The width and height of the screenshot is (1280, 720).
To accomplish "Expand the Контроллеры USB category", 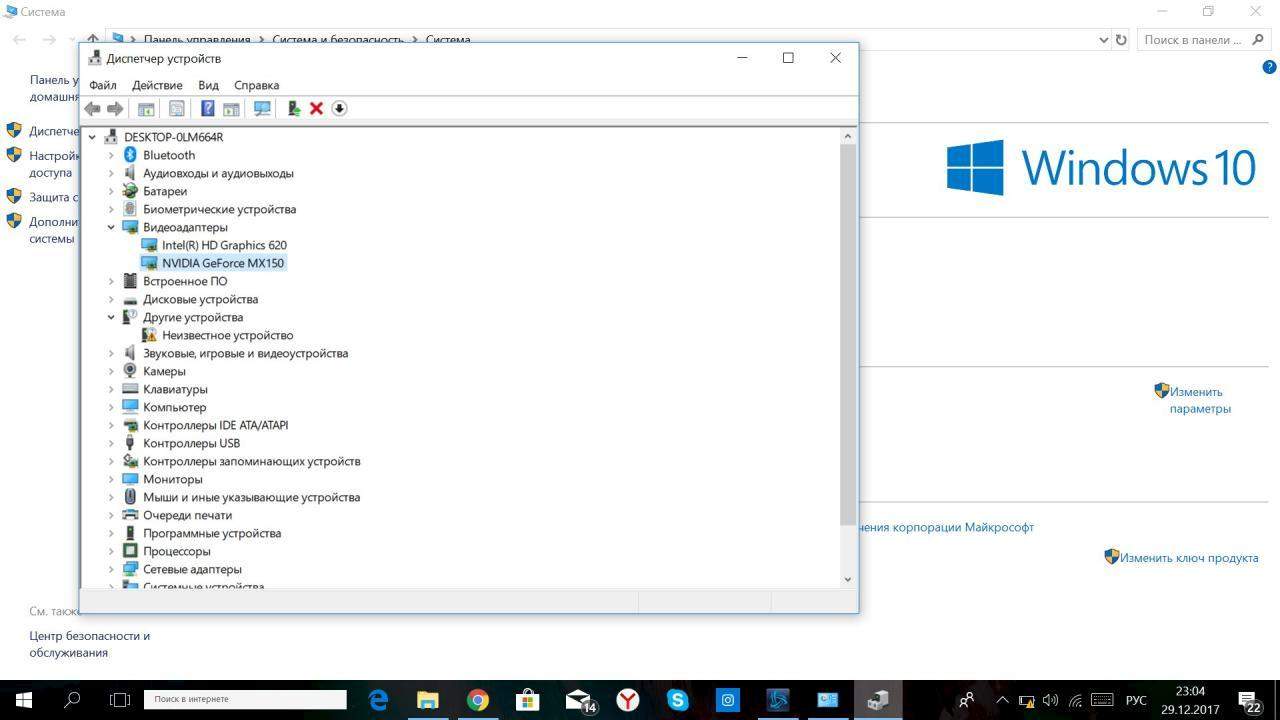I will click(x=111, y=443).
